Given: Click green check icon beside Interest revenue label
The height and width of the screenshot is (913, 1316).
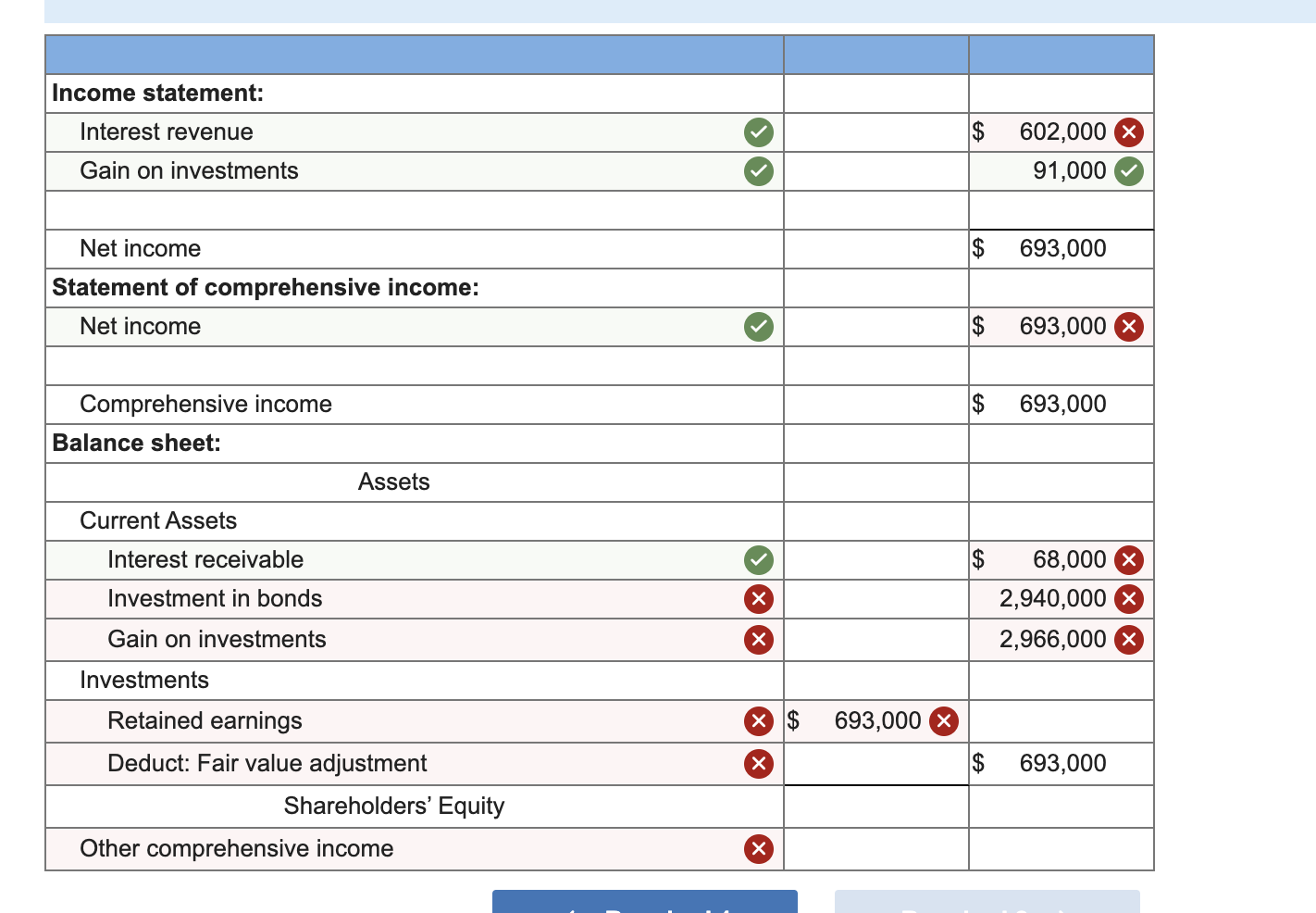Looking at the screenshot, I should 759,132.
